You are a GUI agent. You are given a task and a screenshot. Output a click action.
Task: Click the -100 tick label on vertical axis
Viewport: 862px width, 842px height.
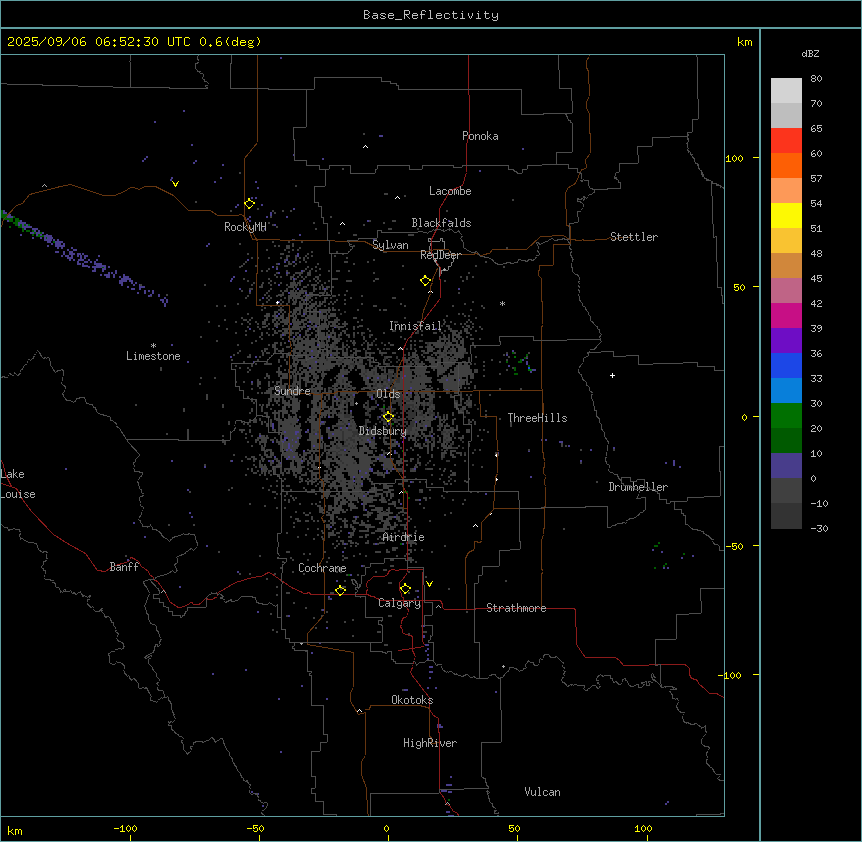[x=731, y=675]
